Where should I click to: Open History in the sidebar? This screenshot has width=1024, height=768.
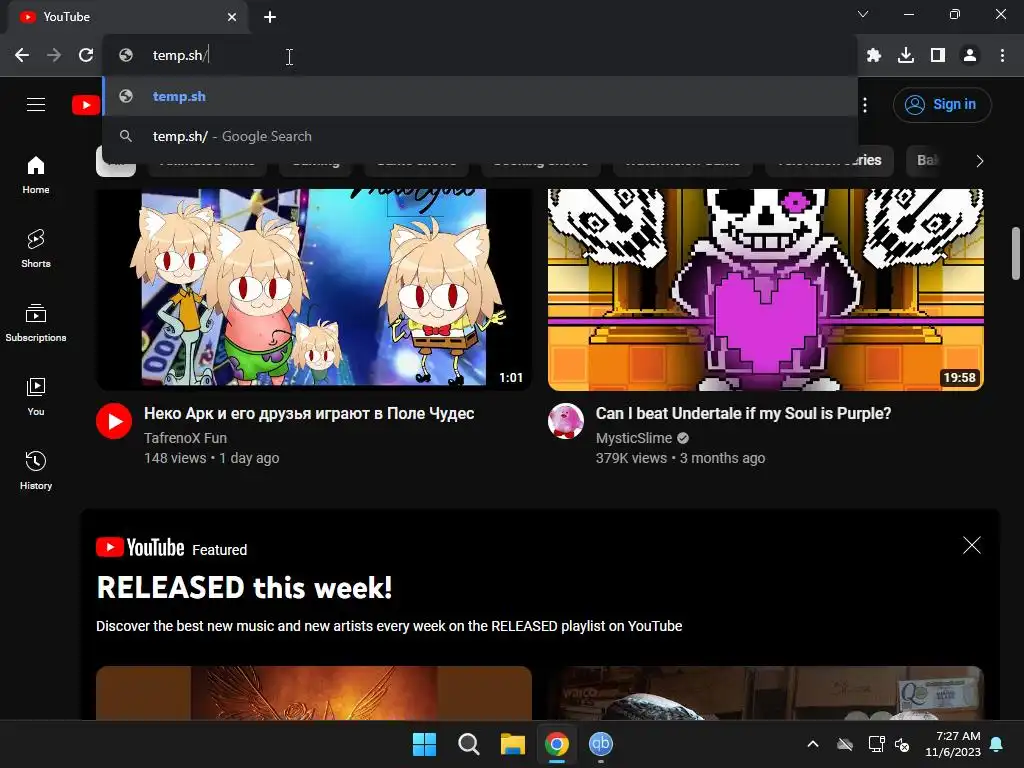(36, 470)
